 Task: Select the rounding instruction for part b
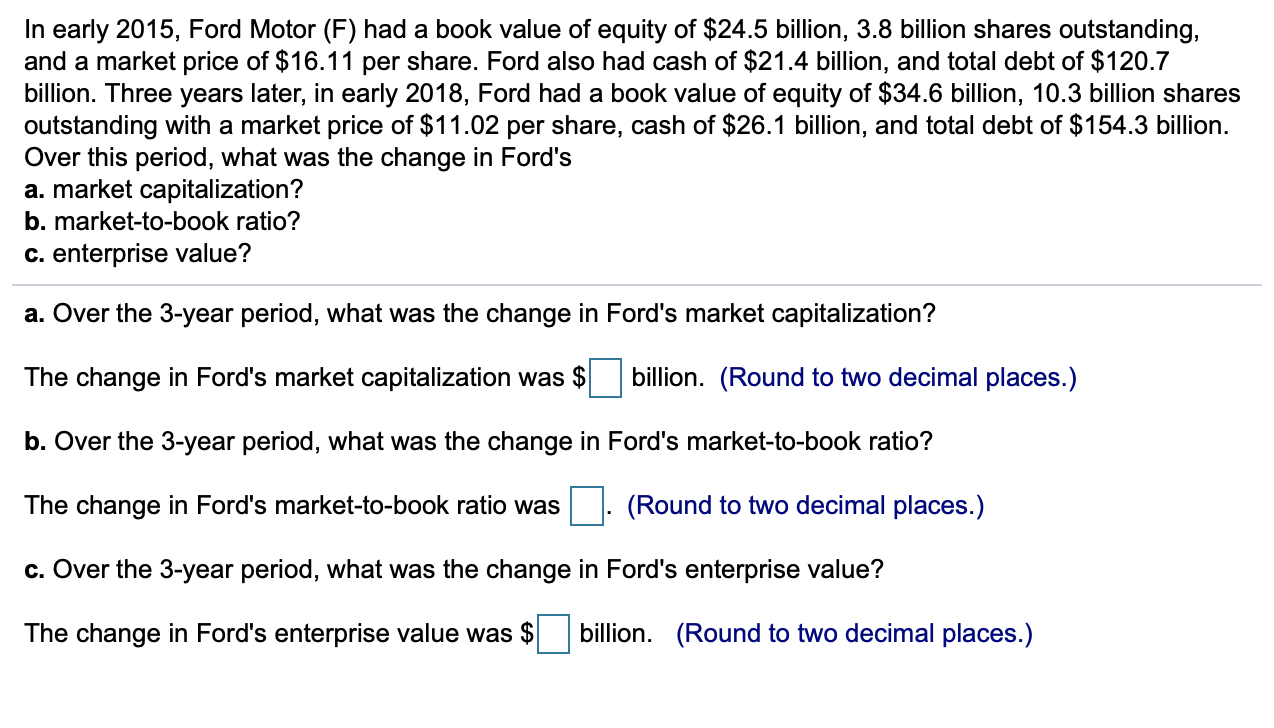(x=805, y=505)
